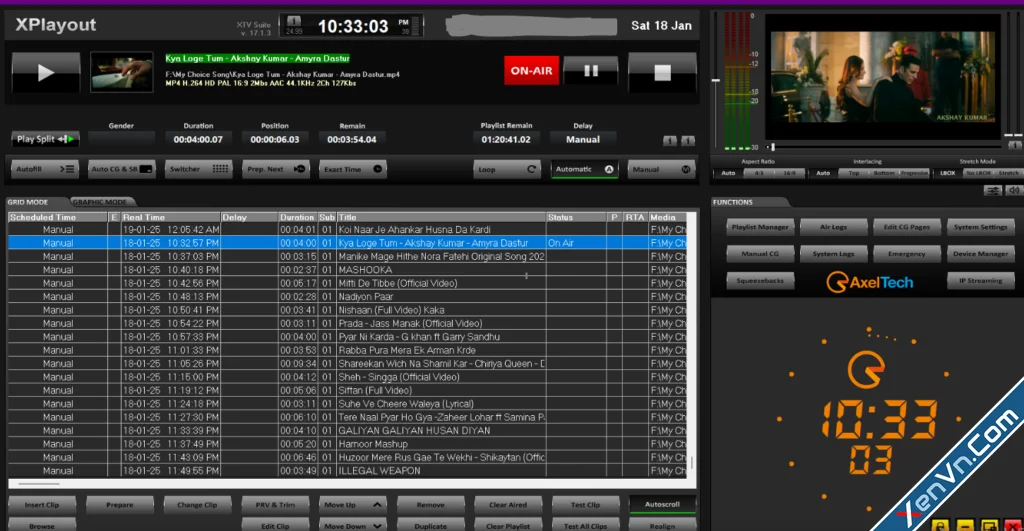
Task: Select the Hamoor Mashup row
Action: tap(347, 444)
